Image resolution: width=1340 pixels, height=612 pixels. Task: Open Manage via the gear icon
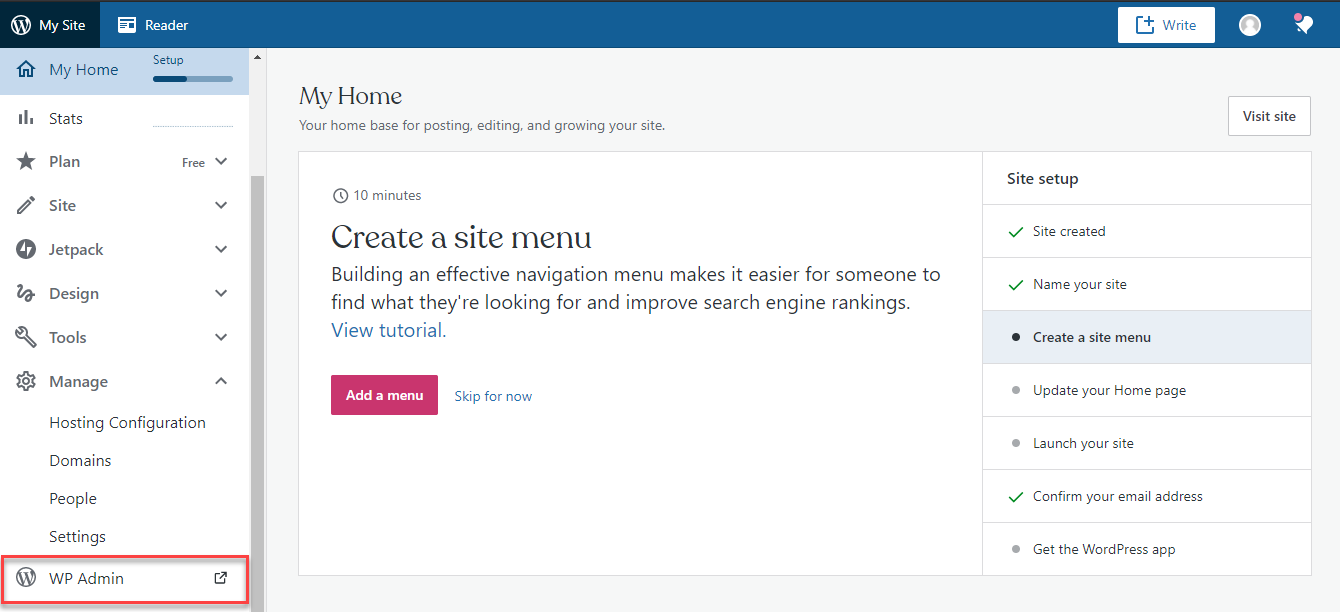[x=26, y=381]
